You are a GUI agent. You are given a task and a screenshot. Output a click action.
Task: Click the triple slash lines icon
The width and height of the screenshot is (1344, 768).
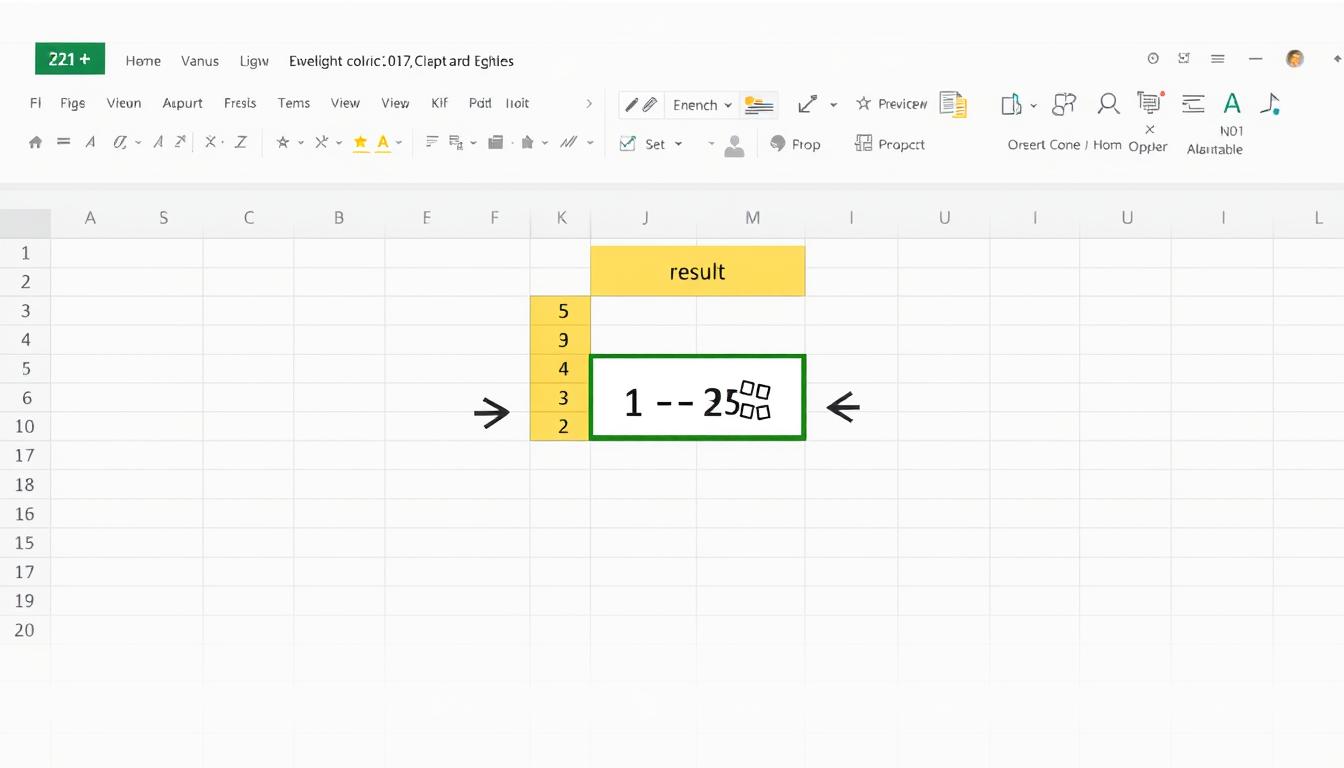coord(569,143)
